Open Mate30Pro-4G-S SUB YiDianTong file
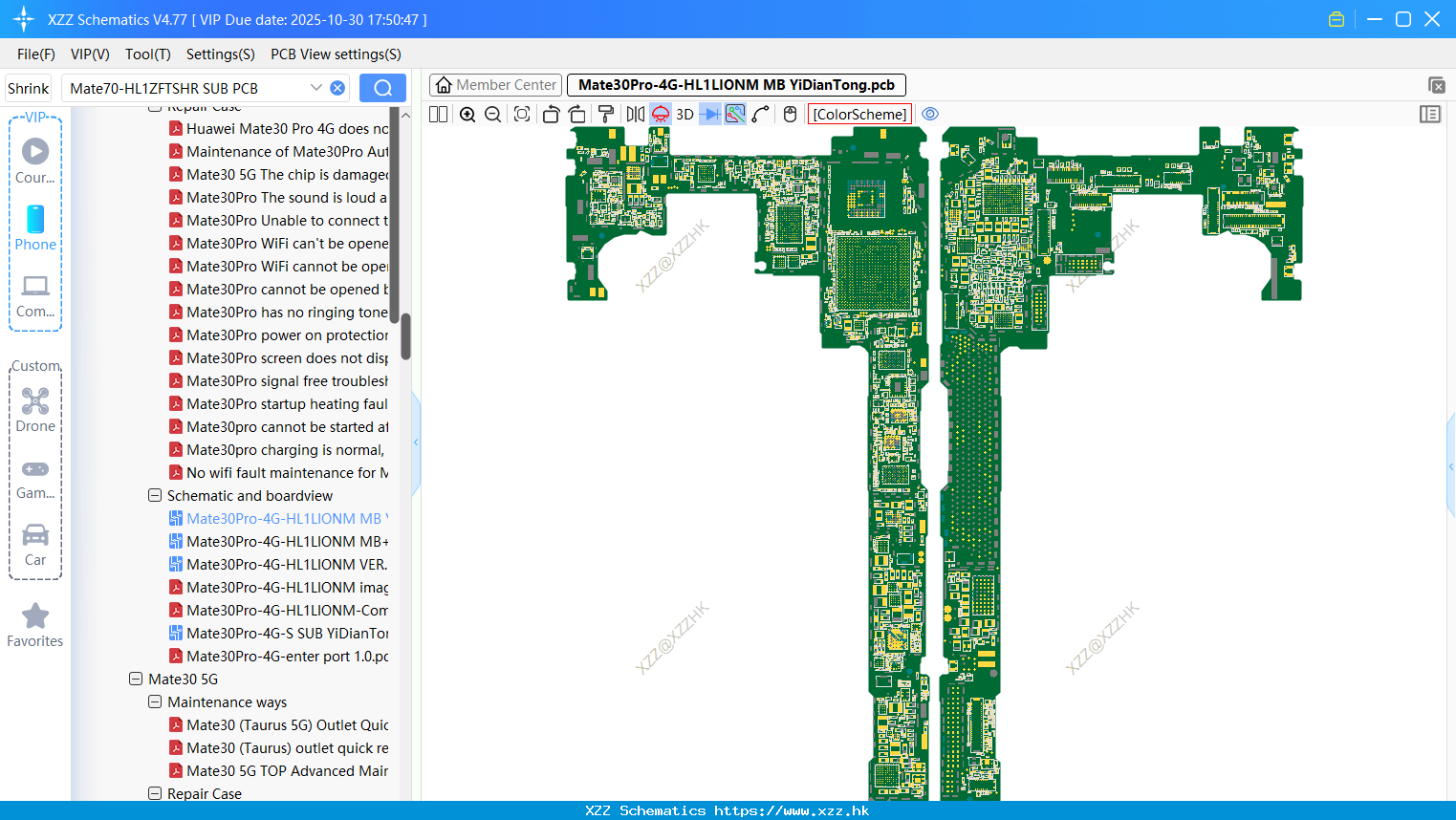 point(278,633)
